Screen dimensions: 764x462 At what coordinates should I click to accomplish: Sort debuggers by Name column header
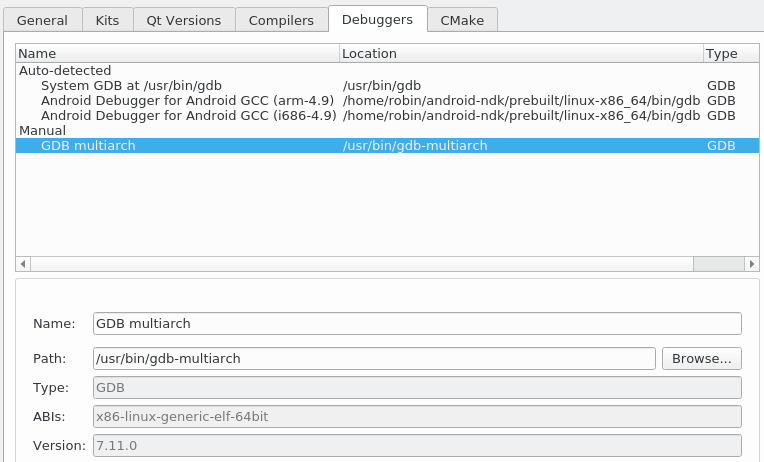point(177,53)
